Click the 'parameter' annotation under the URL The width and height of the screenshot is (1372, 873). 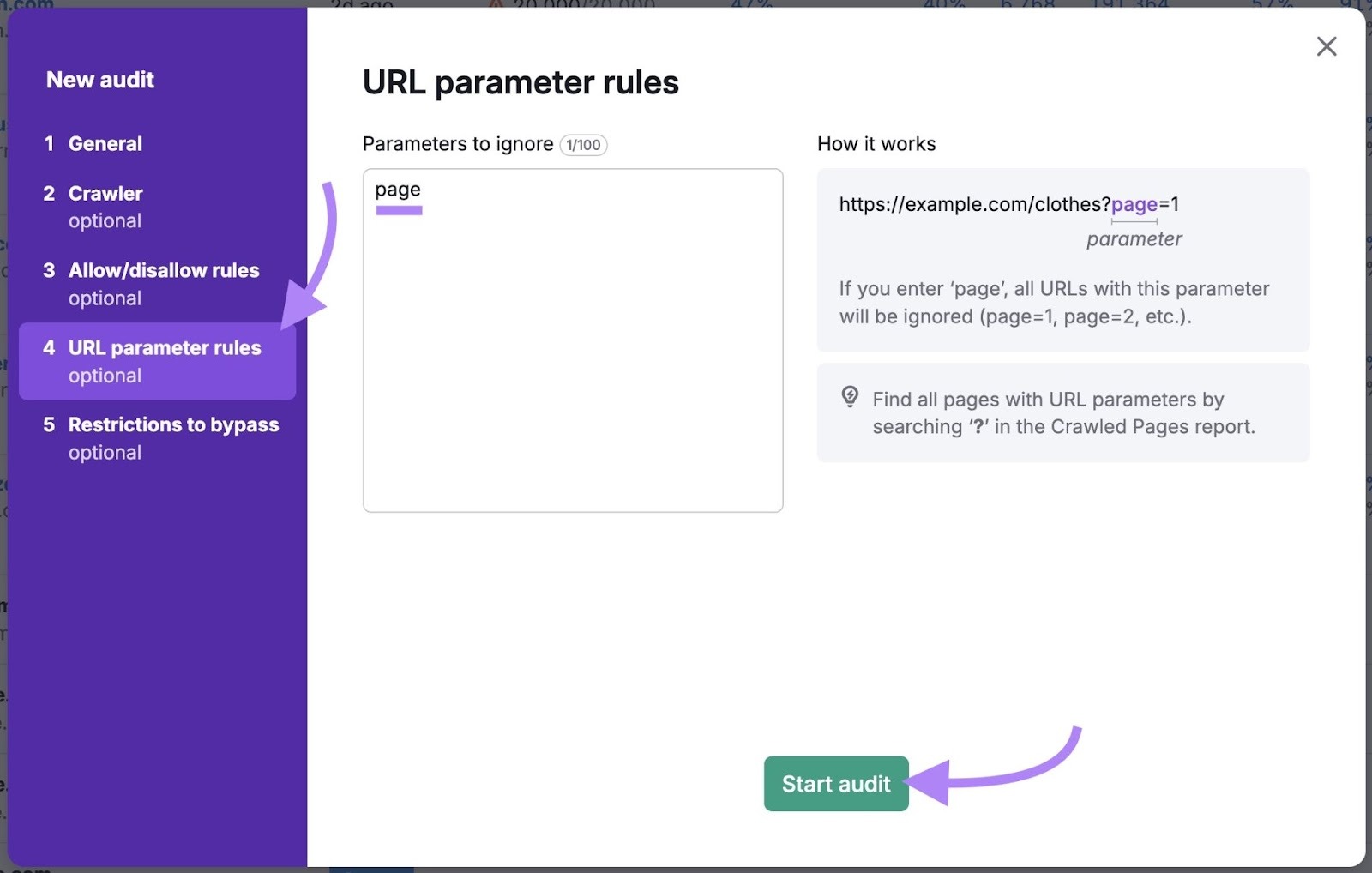pyautogui.click(x=1133, y=239)
